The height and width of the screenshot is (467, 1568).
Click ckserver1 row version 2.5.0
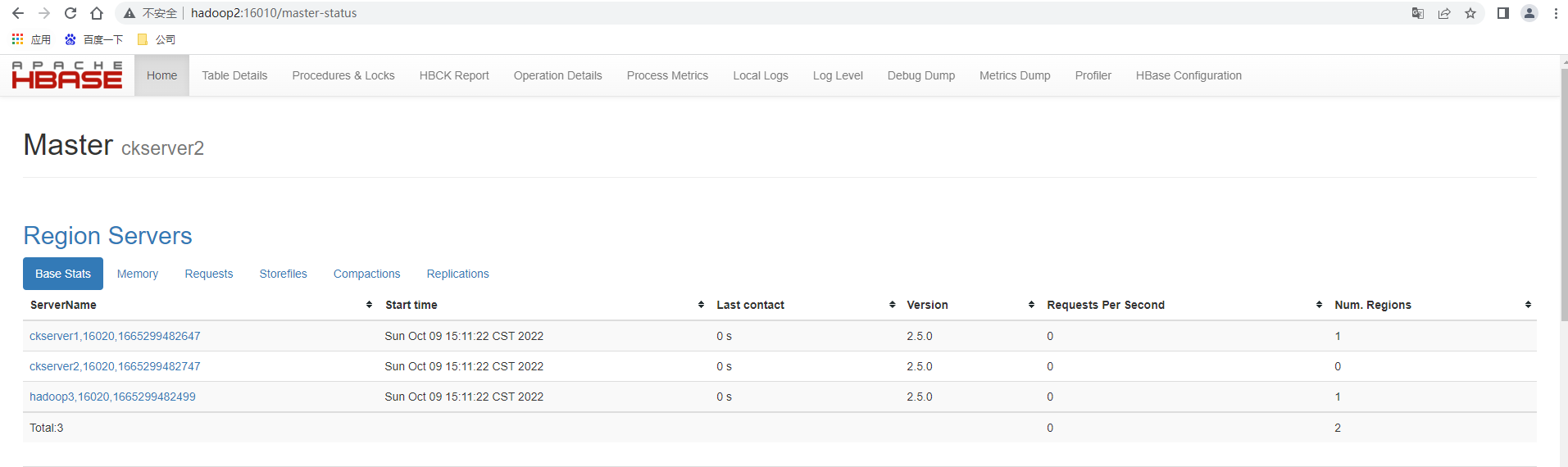pyautogui.click(x=920, y=336)
